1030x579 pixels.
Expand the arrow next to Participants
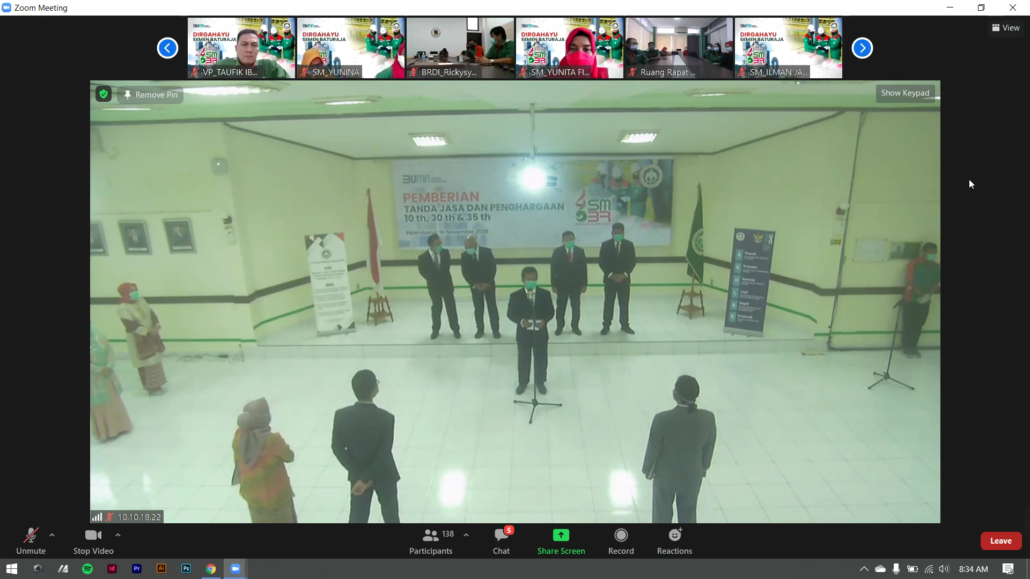coord(466,535)
